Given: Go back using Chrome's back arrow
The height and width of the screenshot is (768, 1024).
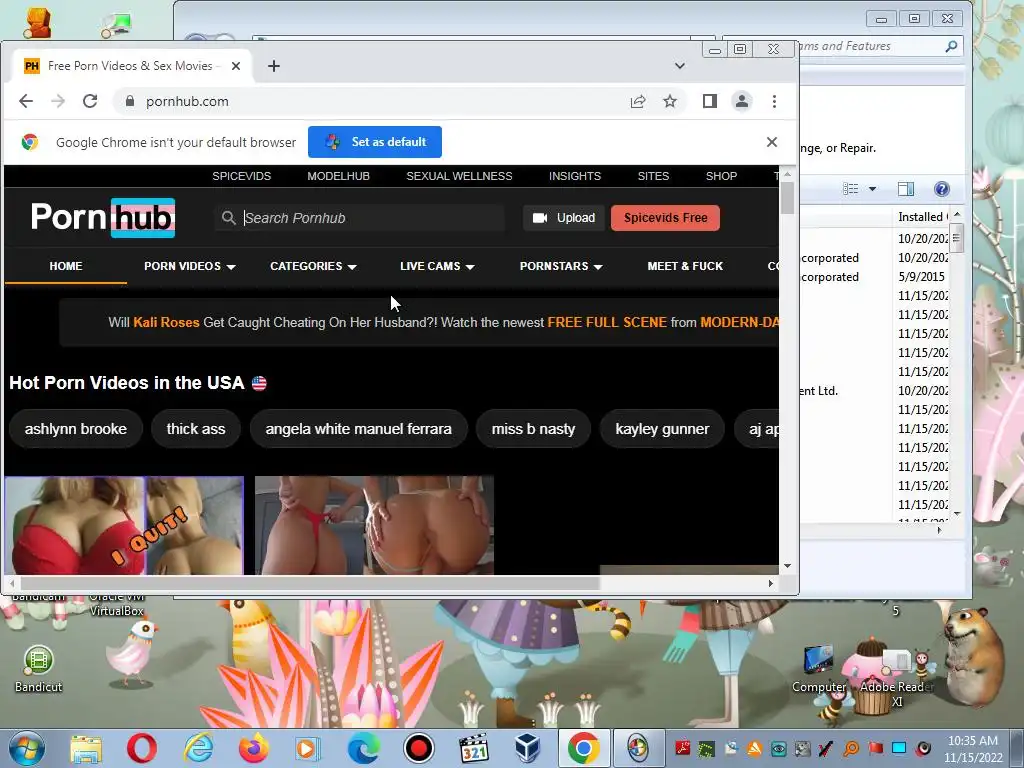Looking at the screenshot, I should pyautogui.click(x=26, y=101).
